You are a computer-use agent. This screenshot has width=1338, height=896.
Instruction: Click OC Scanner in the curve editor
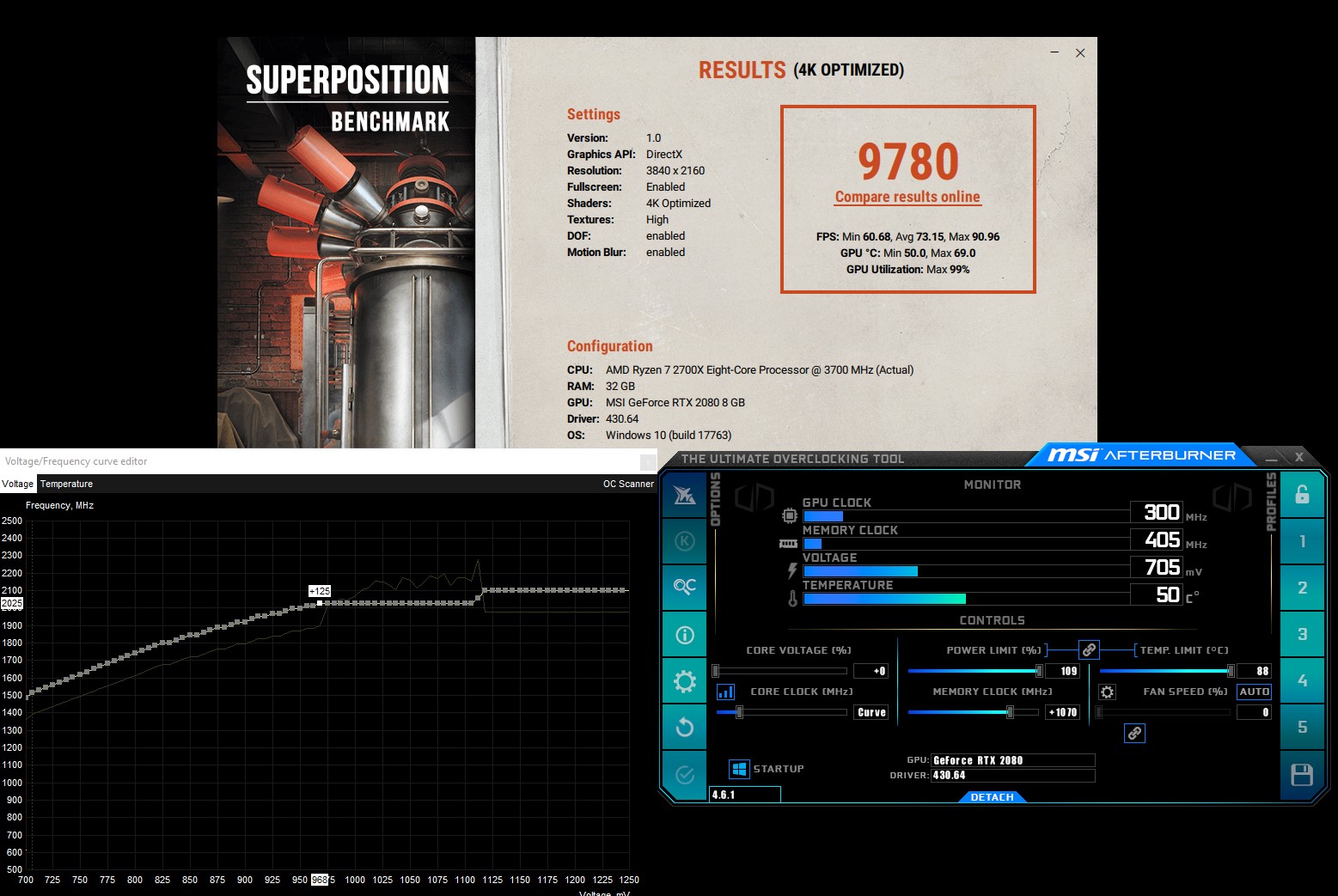pyautogui.click(x=628, y=484)
